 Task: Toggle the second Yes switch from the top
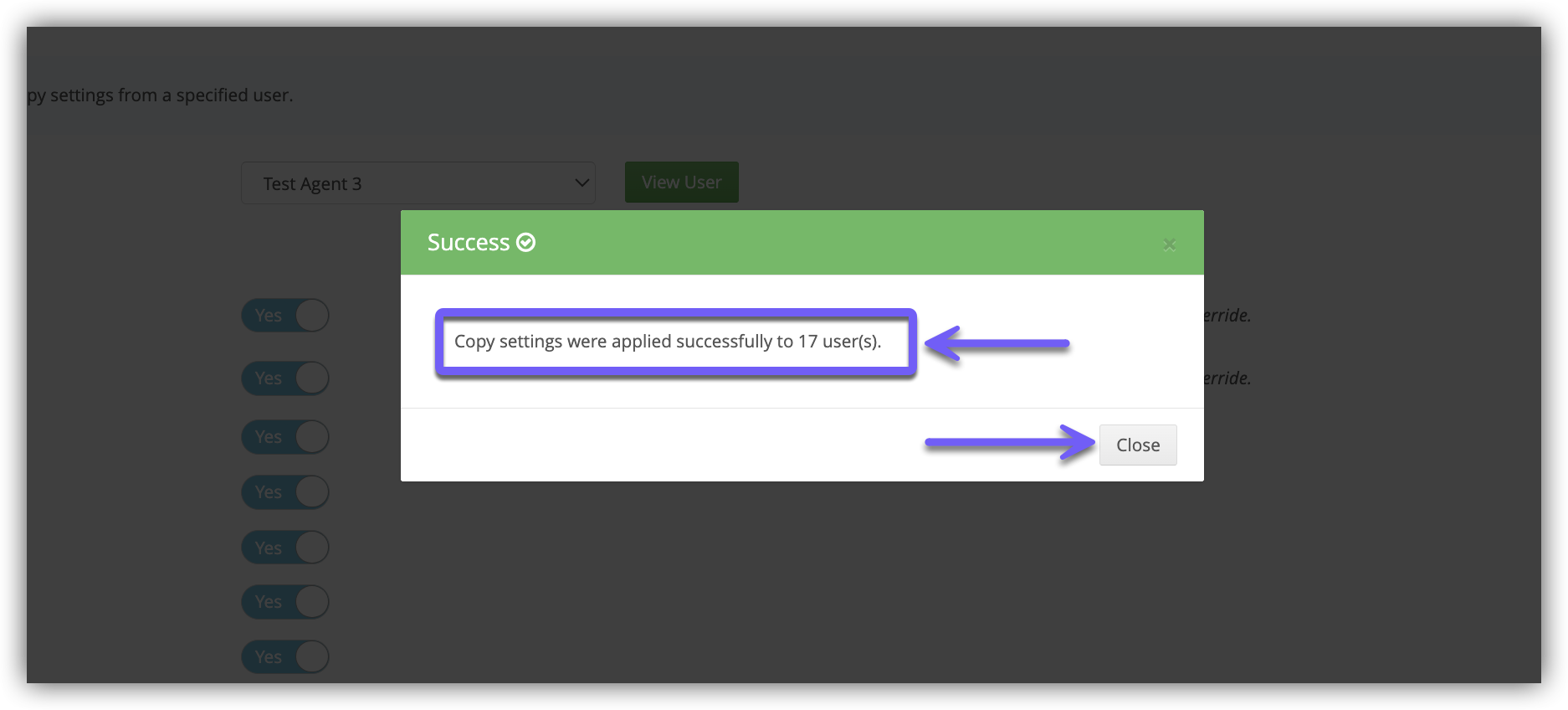click(x=285, y=378)
